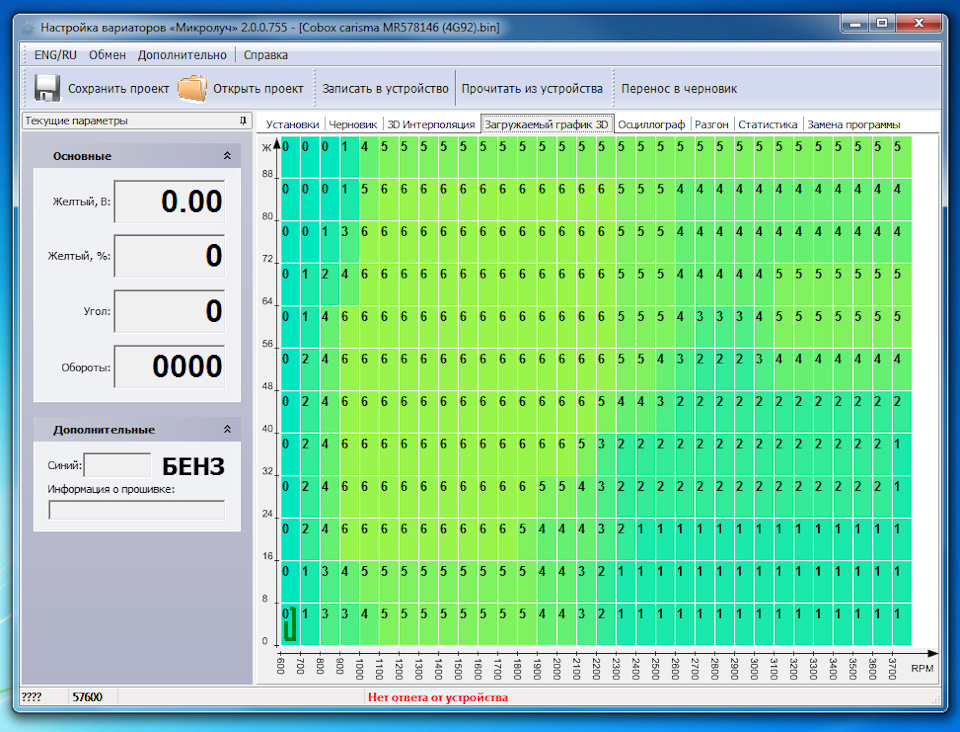960x732 pixels.
Task: Click the application icon in the title bar
Action: point(27,27)
